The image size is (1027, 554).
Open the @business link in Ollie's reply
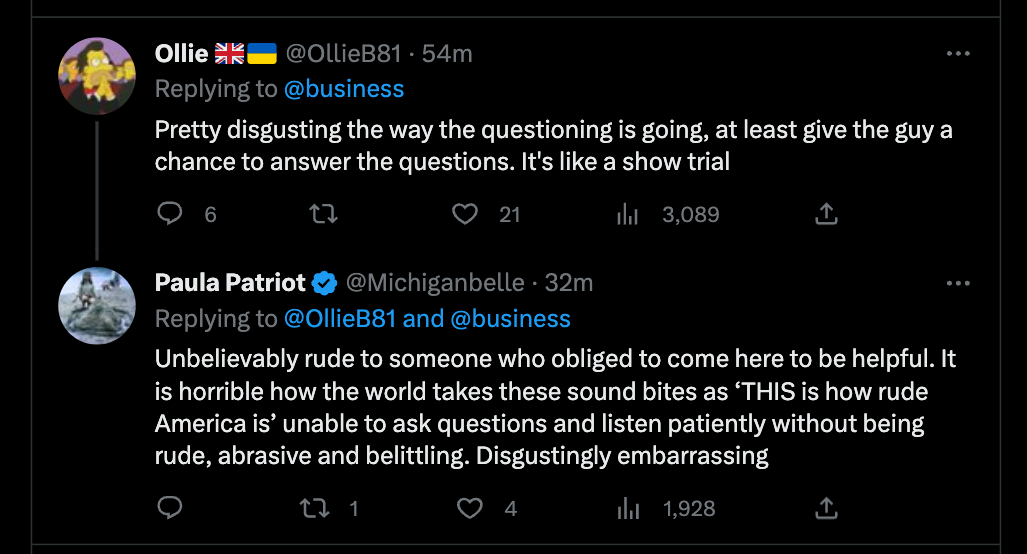click(x=344, y=89)
